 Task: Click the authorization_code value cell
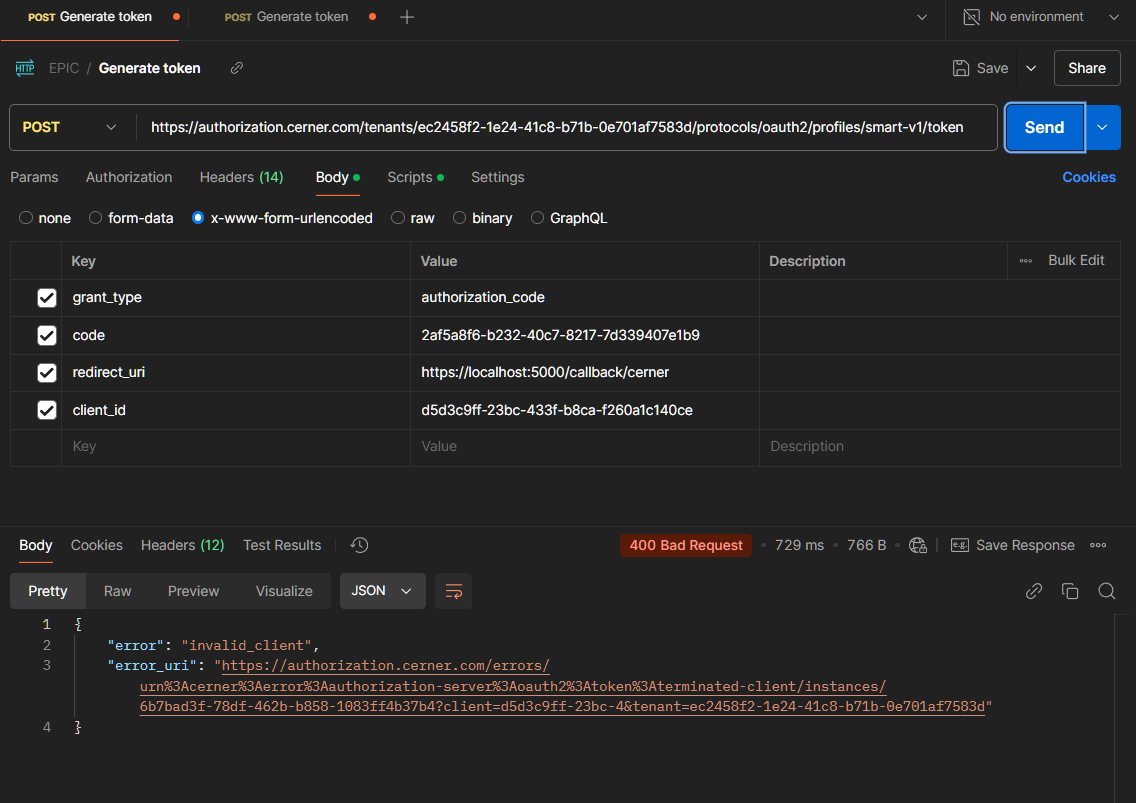(x=585, y=298)
